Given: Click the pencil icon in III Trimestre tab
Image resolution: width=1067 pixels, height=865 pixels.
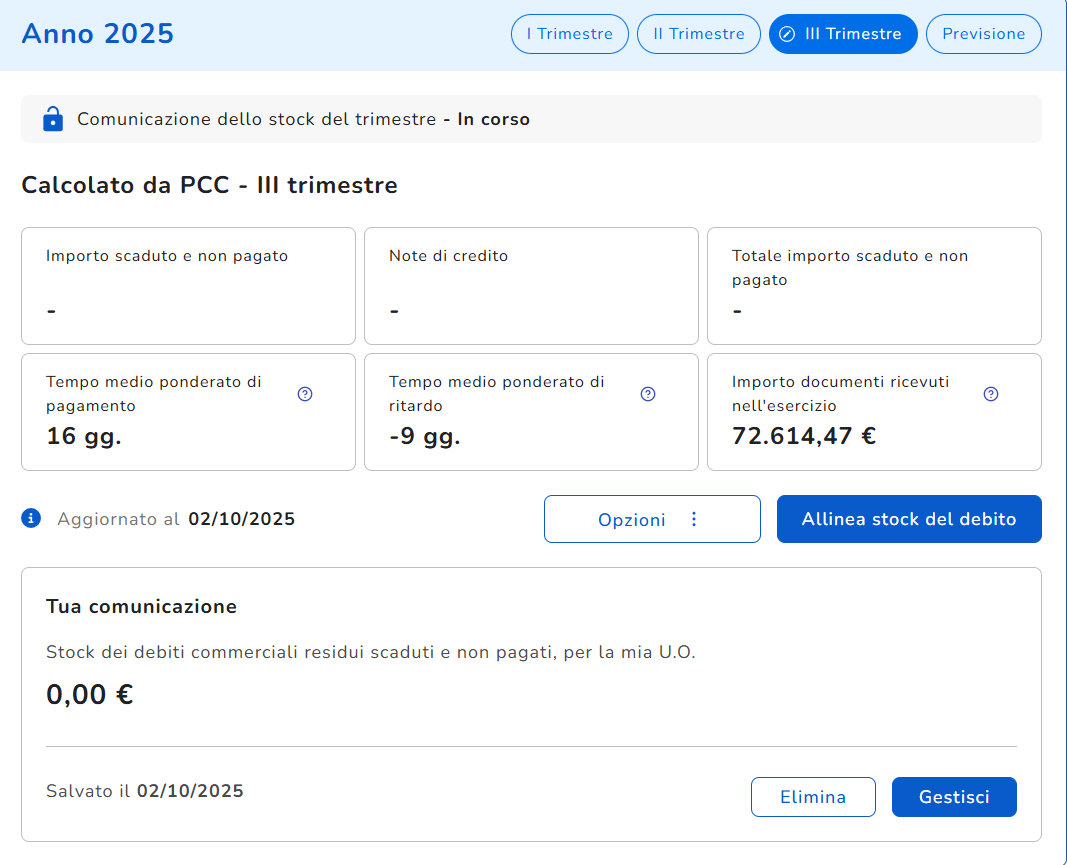Looking at the screenshot, I should click(787, 34).
